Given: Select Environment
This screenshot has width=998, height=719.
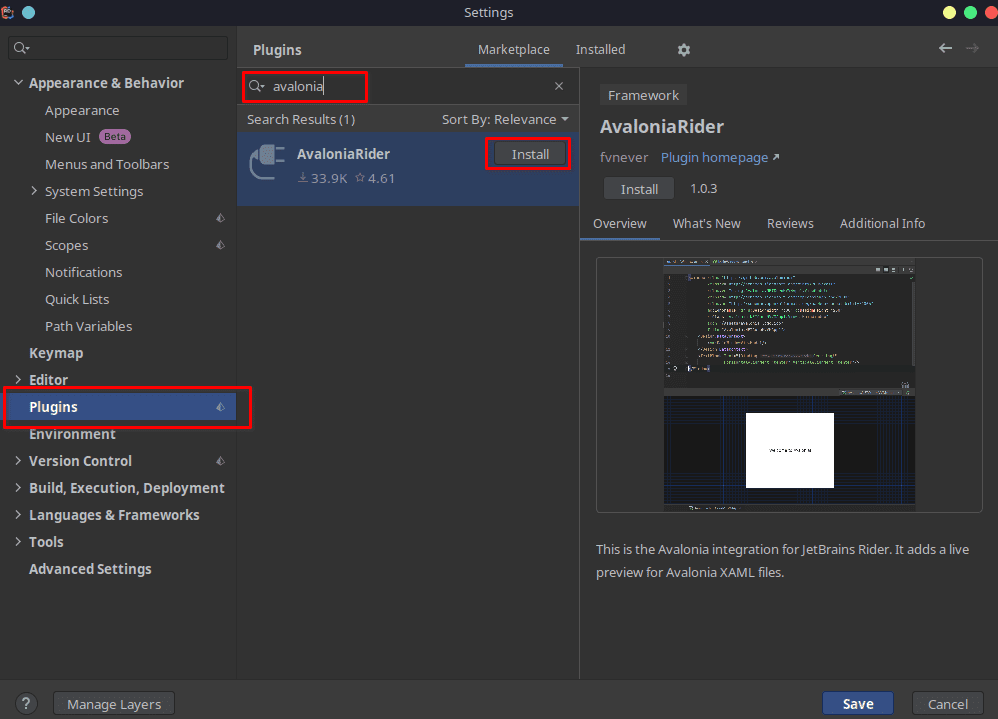Looking at the screenshot, I should point(72,434).
